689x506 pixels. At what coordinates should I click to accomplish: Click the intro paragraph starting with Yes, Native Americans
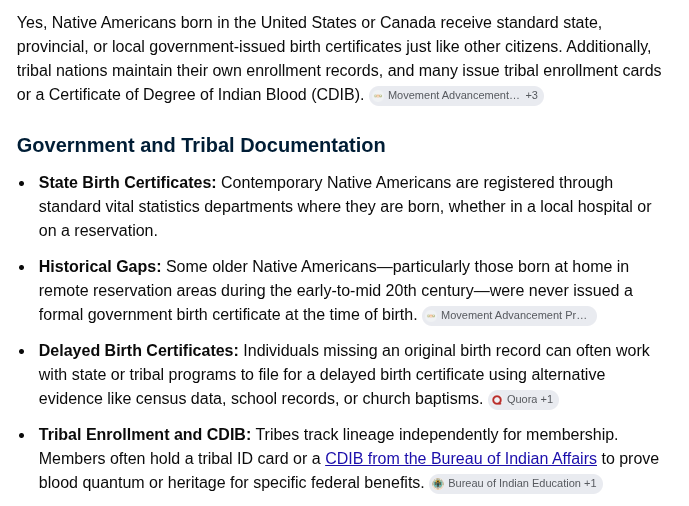click(339, 58)
